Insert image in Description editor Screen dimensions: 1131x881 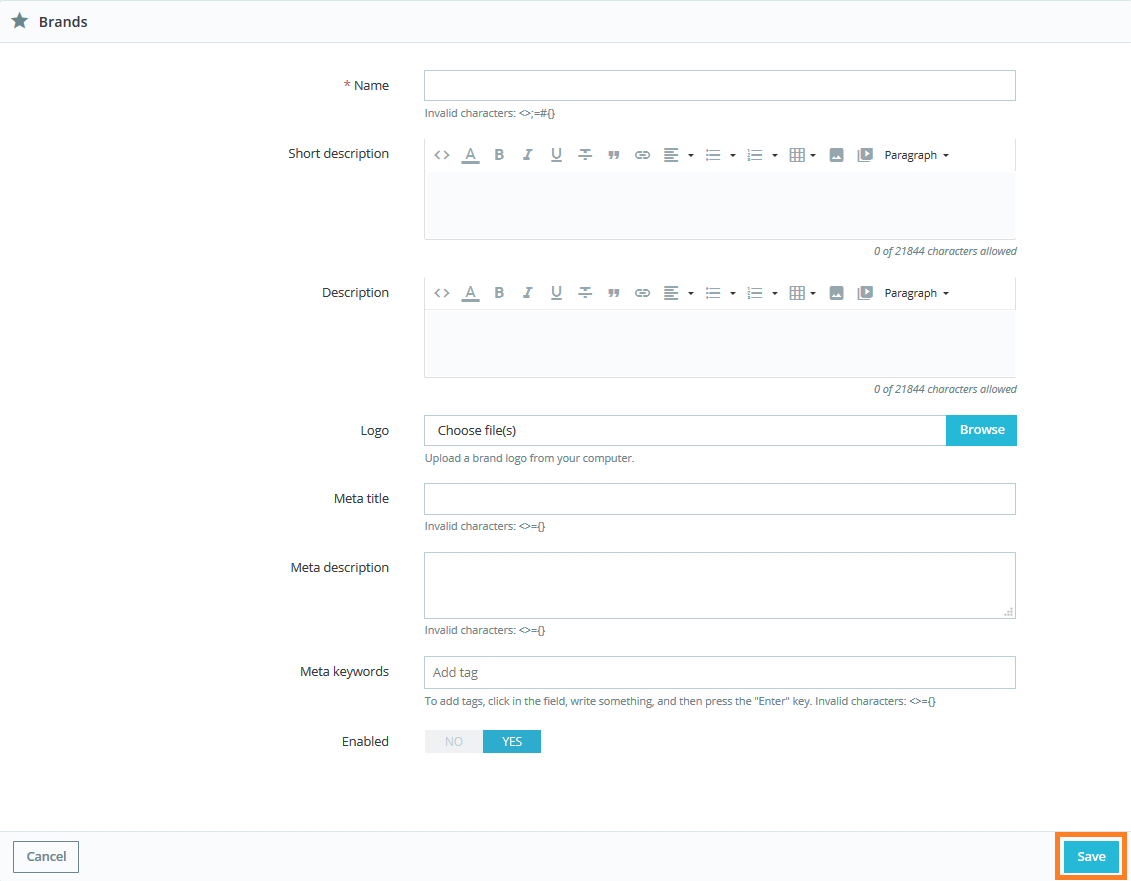point(837,293)
